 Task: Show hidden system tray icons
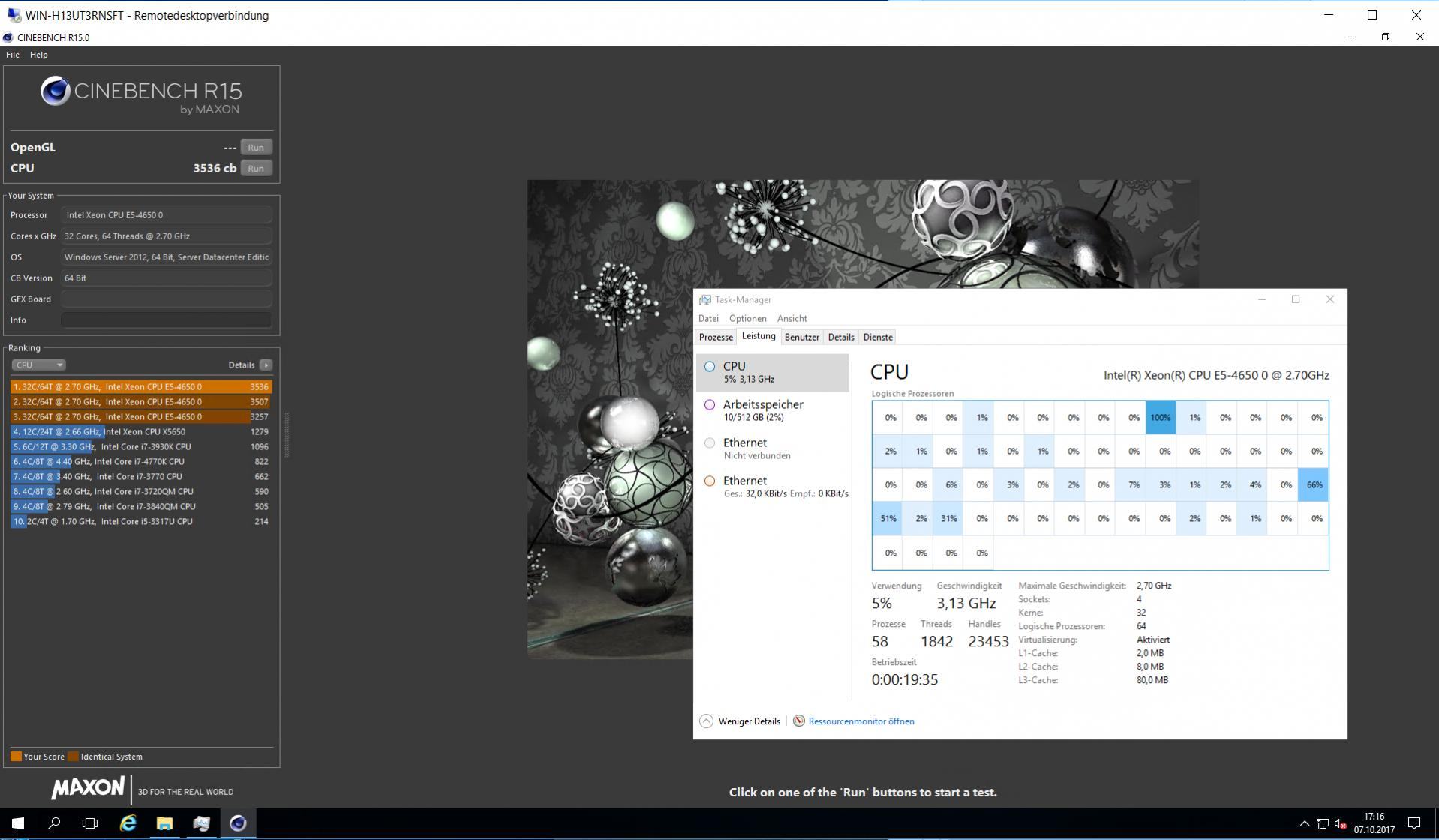pyautogui.click(x=1304, y=823)
